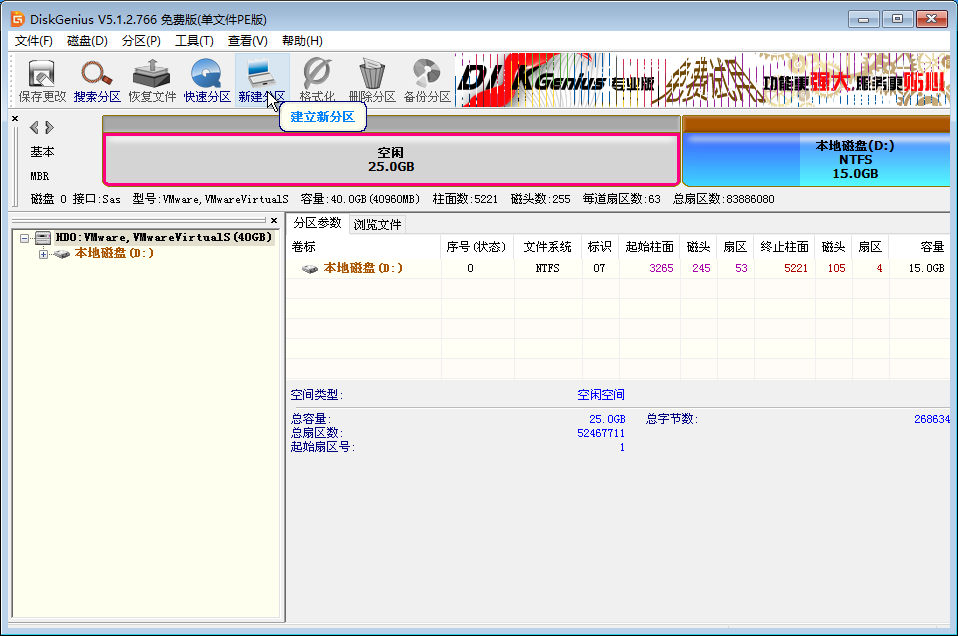Open the 磁盘(D) menu
The image size is (958, 636).
tap(87, 41)
